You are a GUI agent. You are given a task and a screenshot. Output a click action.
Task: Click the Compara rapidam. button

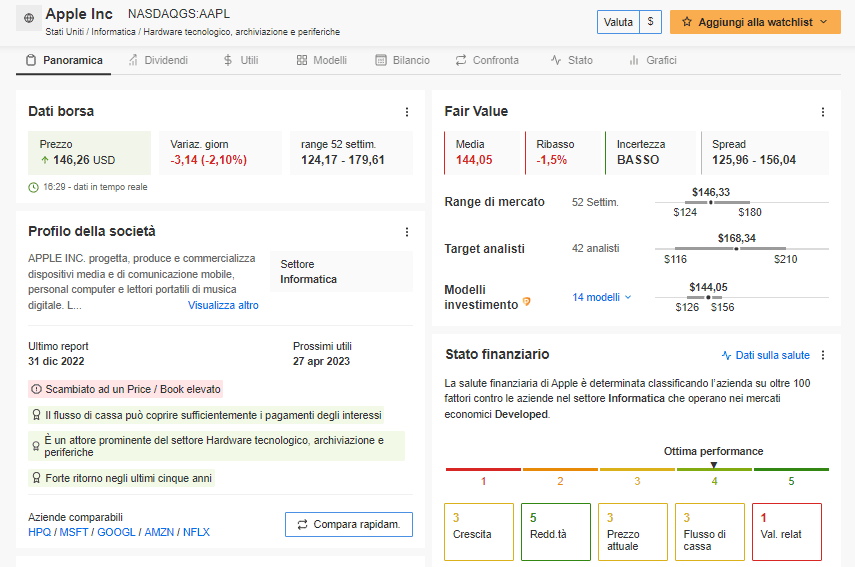[x=348, y=524]
